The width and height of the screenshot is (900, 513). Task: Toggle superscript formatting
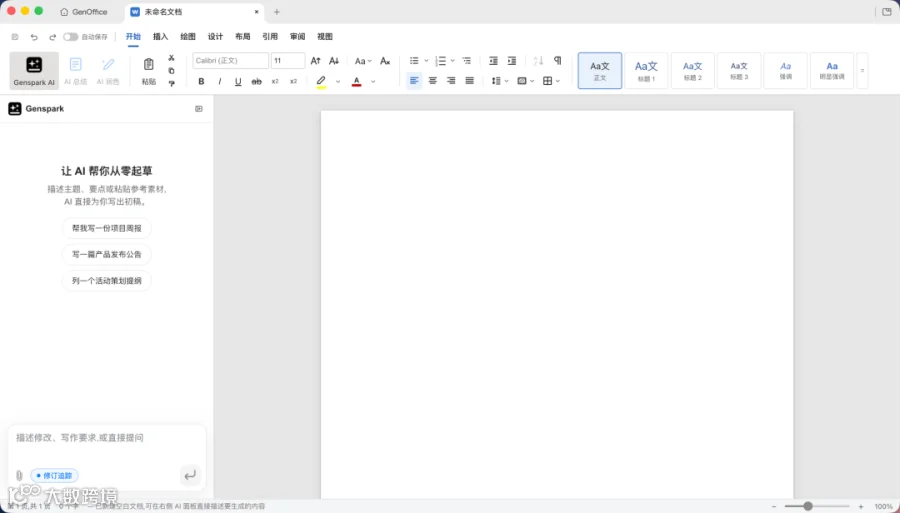pos(293,81)
